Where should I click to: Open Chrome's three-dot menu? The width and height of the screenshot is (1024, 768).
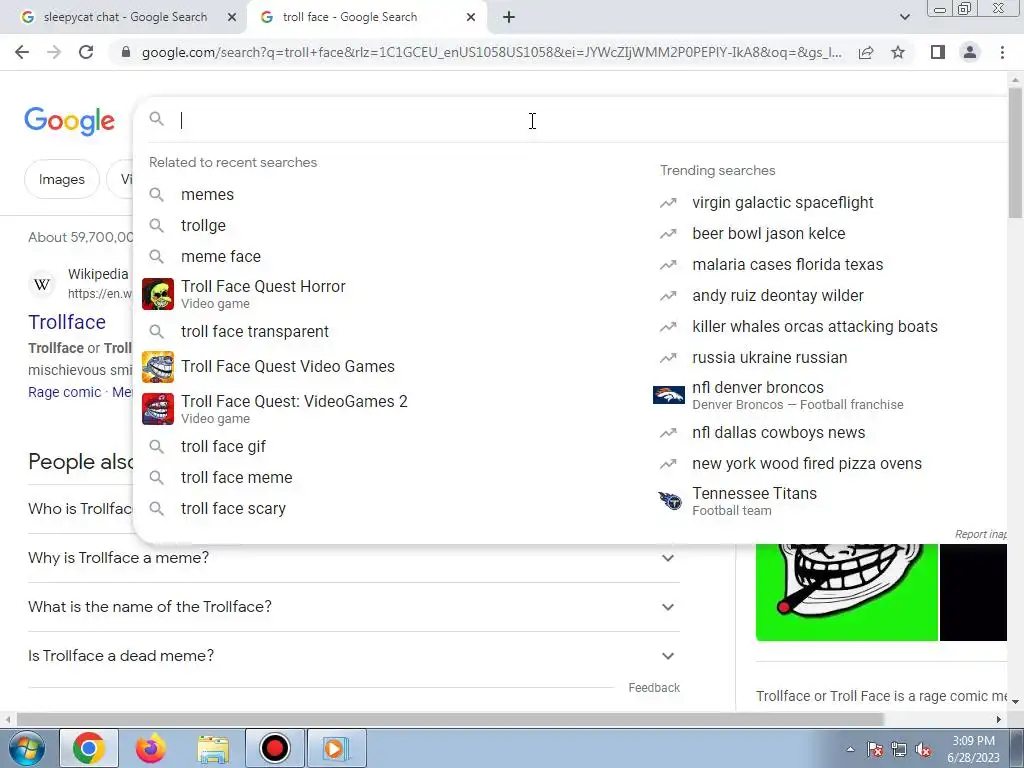1002,52
